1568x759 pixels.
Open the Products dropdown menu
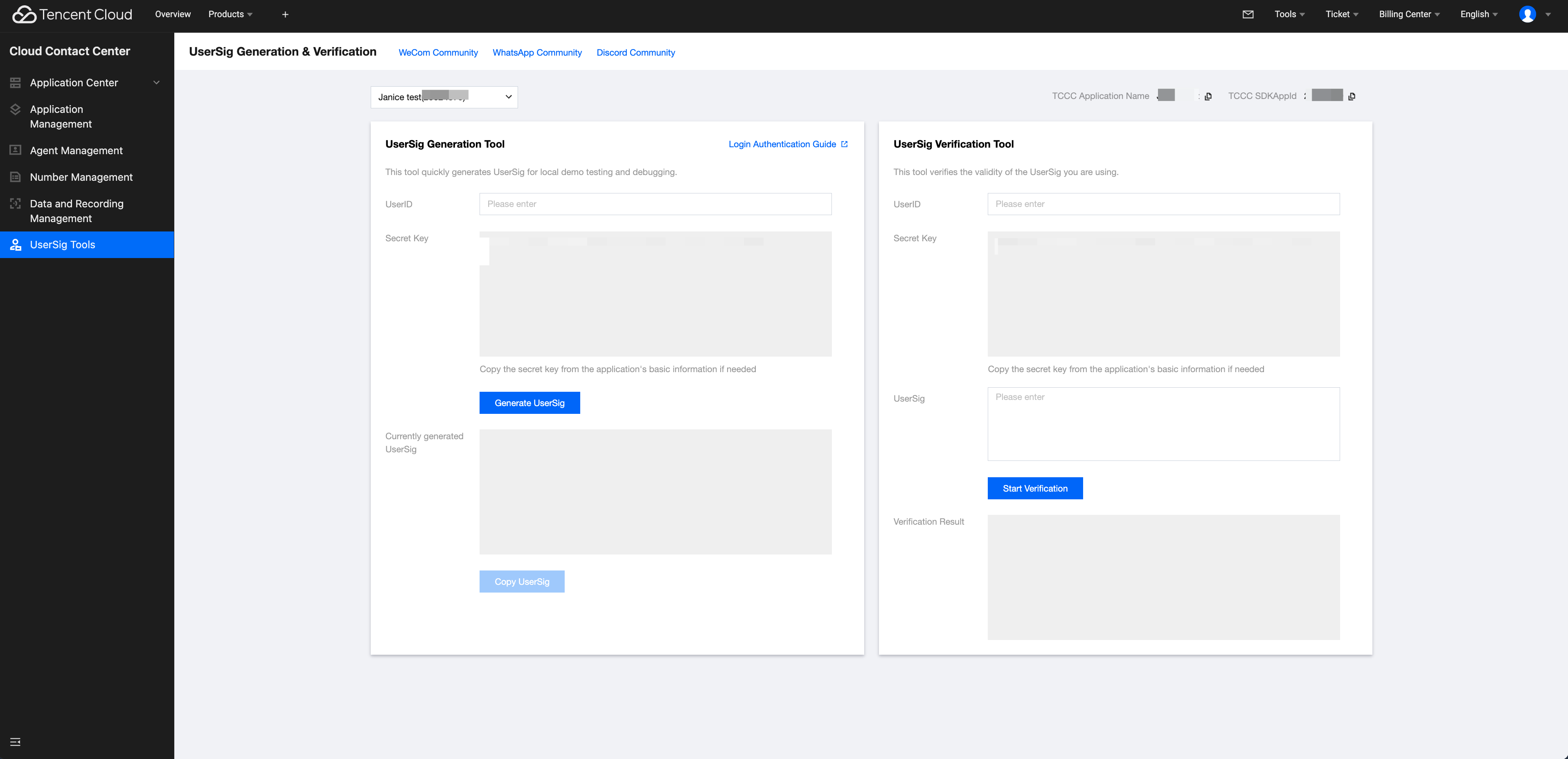[x=230, y=15]
